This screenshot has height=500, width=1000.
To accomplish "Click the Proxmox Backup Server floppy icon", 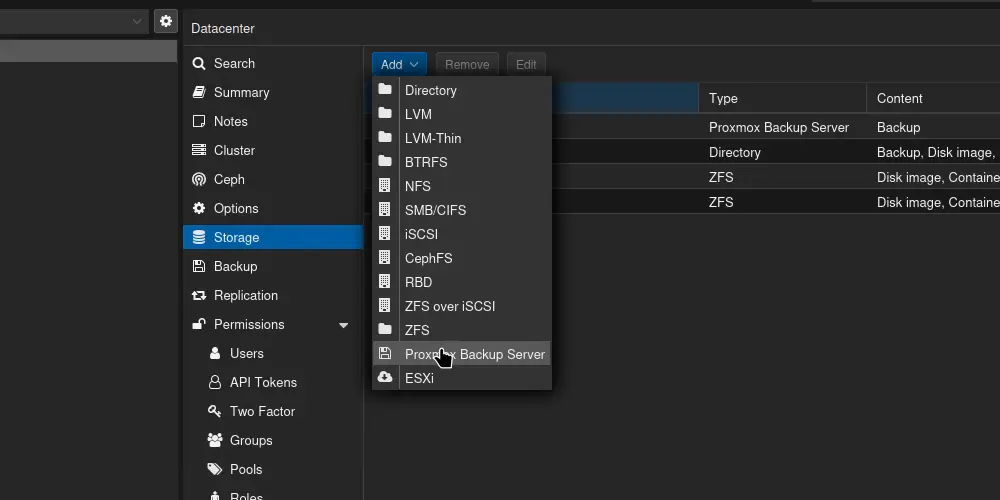I will 385,353.
